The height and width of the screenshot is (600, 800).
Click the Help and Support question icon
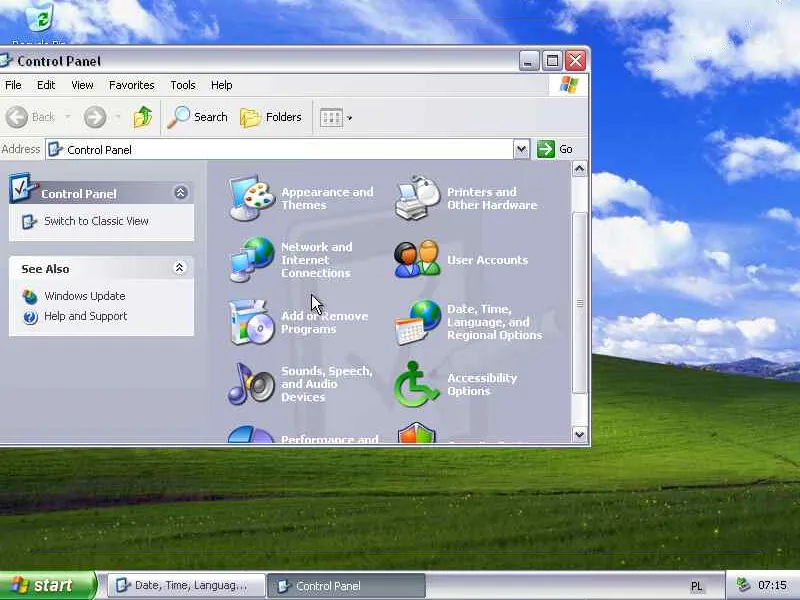click(30, 317)
